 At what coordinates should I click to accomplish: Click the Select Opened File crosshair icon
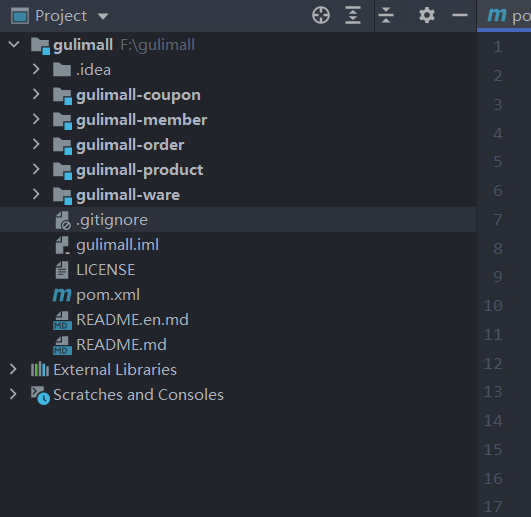click(x=320, y=16)
